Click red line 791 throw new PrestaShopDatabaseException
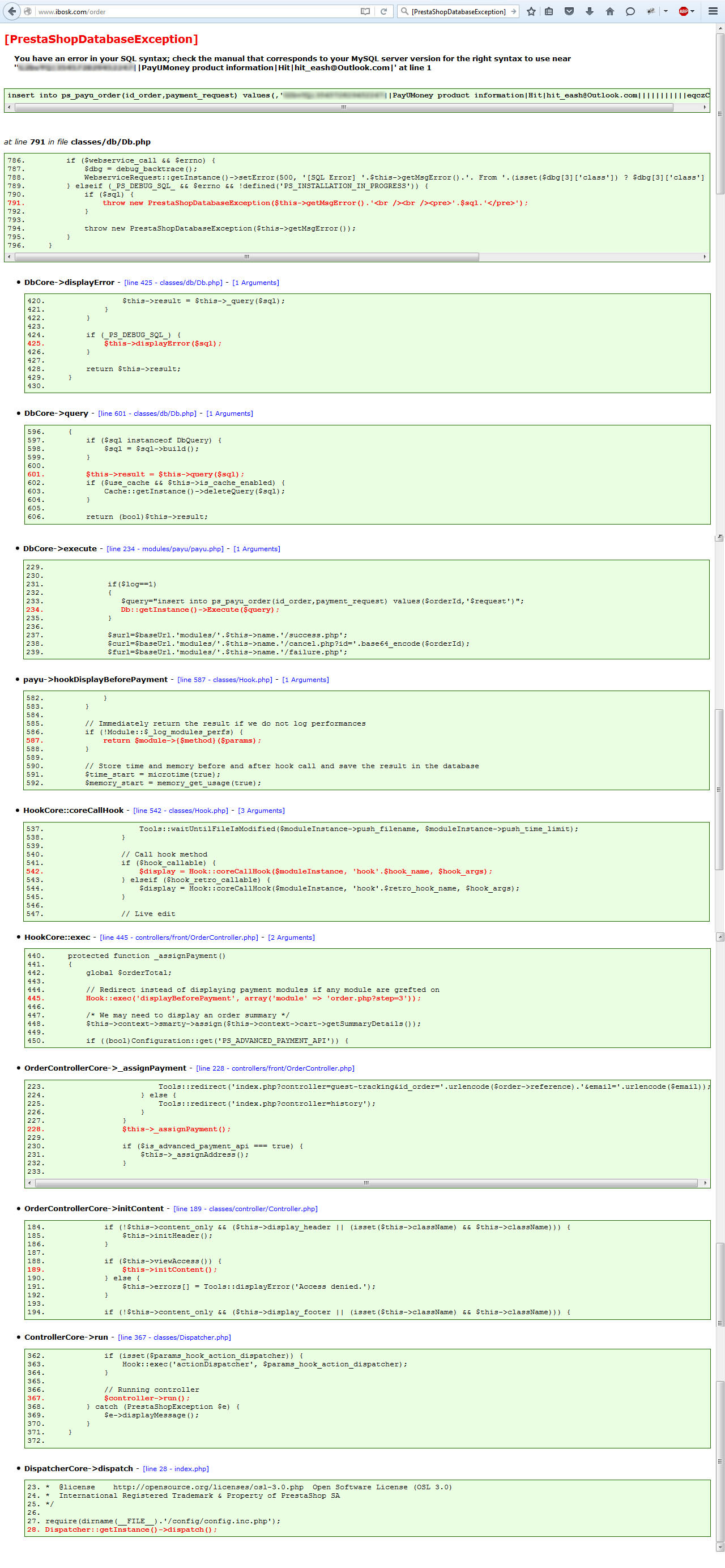The width and height of the screenshot is (725, 1568). tap(315, 203)
